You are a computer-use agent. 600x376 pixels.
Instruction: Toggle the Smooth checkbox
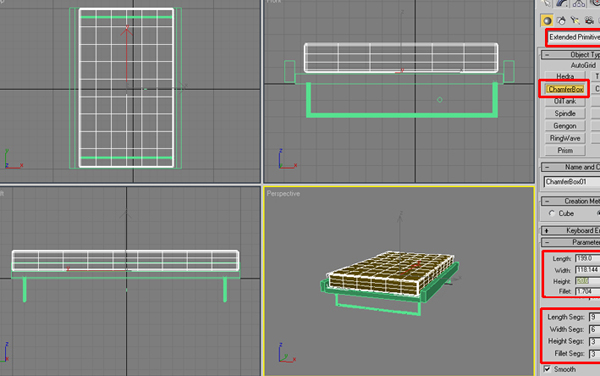[548, 369]
